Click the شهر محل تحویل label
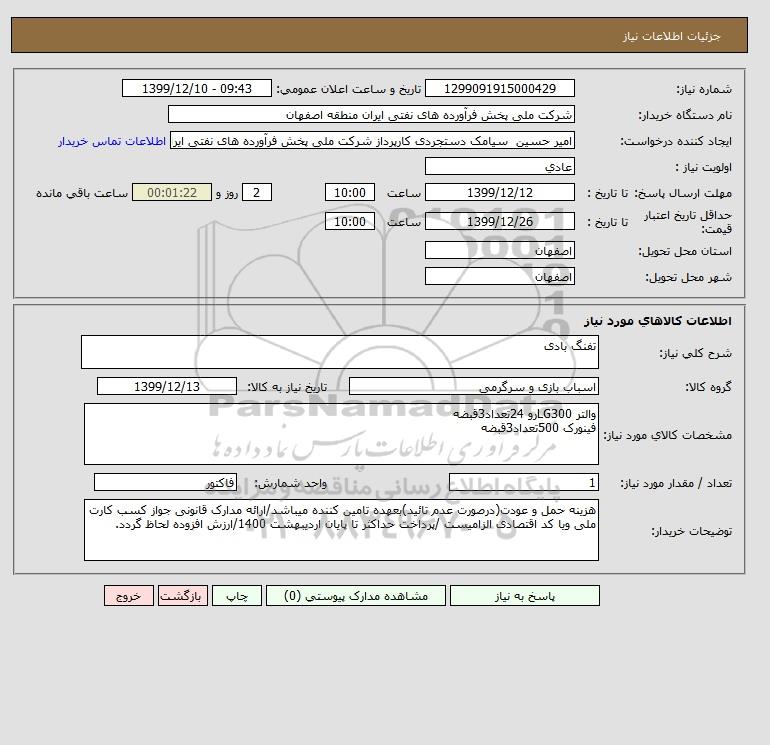The image size is (770, 745). click(x=688, y=277)
